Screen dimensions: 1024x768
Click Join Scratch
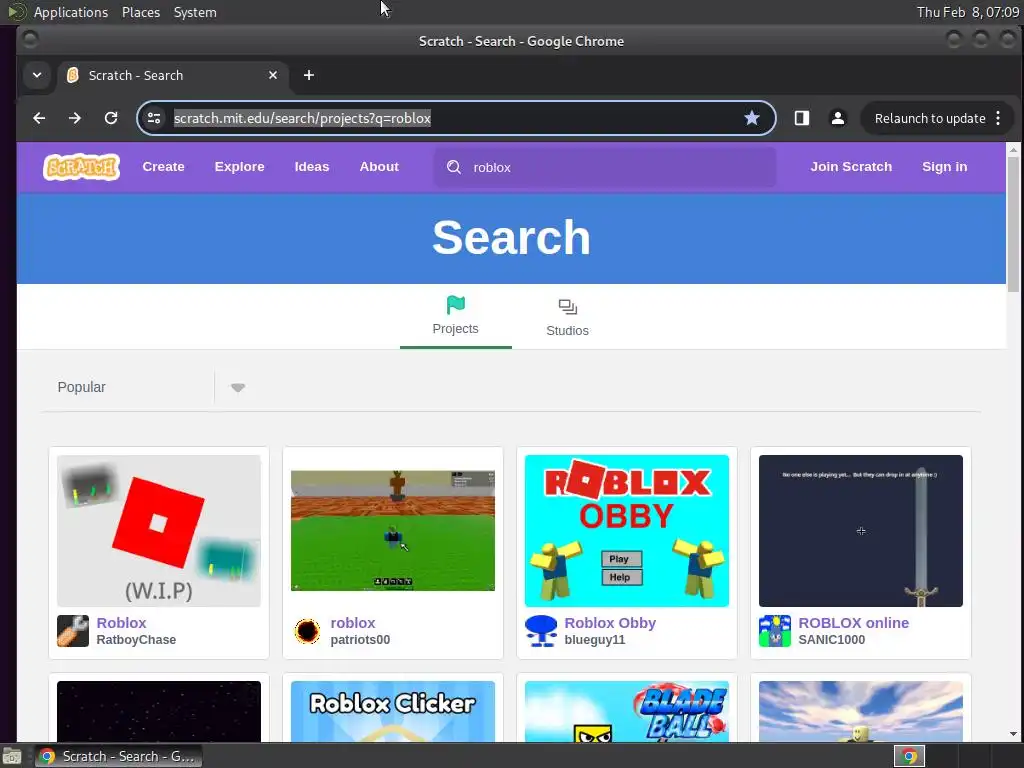851,167
